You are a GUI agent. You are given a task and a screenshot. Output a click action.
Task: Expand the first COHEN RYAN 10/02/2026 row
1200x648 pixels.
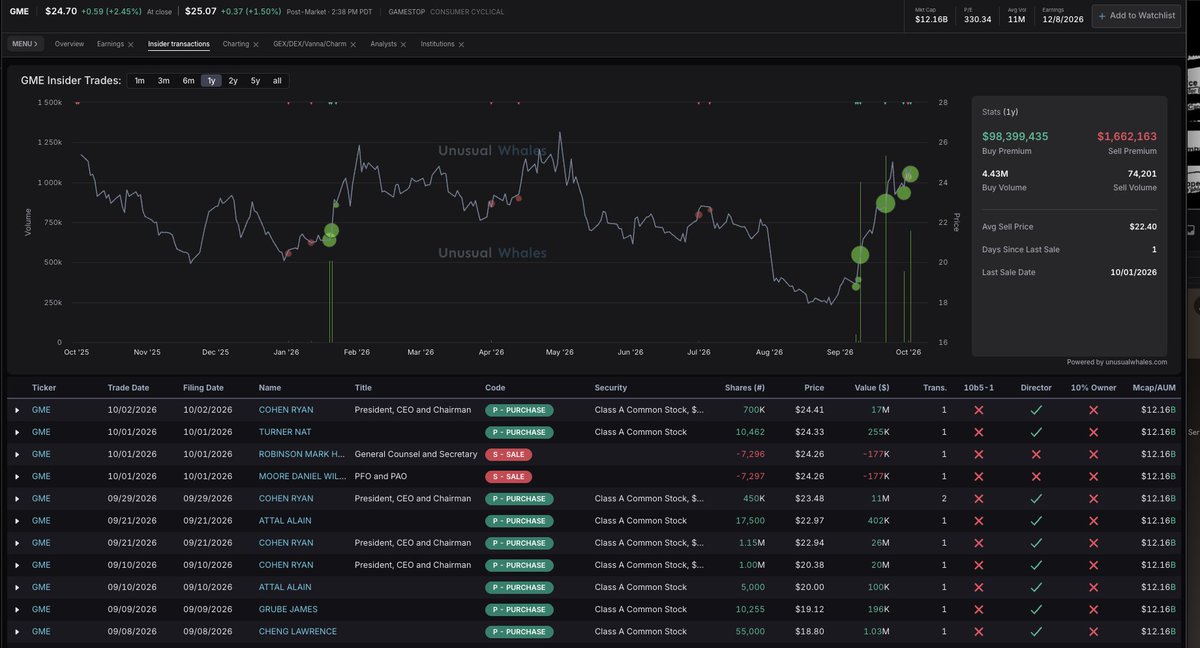point(17,410)
